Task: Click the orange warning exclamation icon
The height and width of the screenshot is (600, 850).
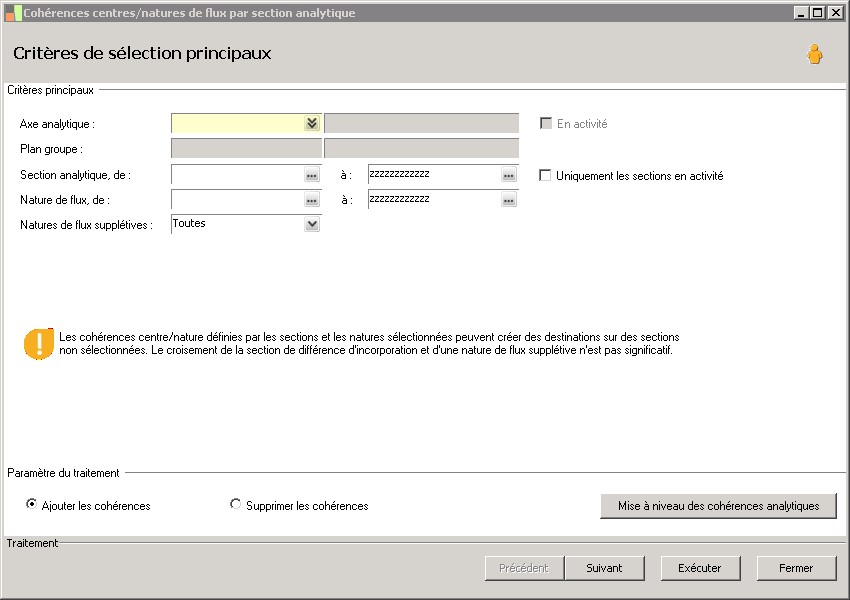Action: (x=39, y=343)
